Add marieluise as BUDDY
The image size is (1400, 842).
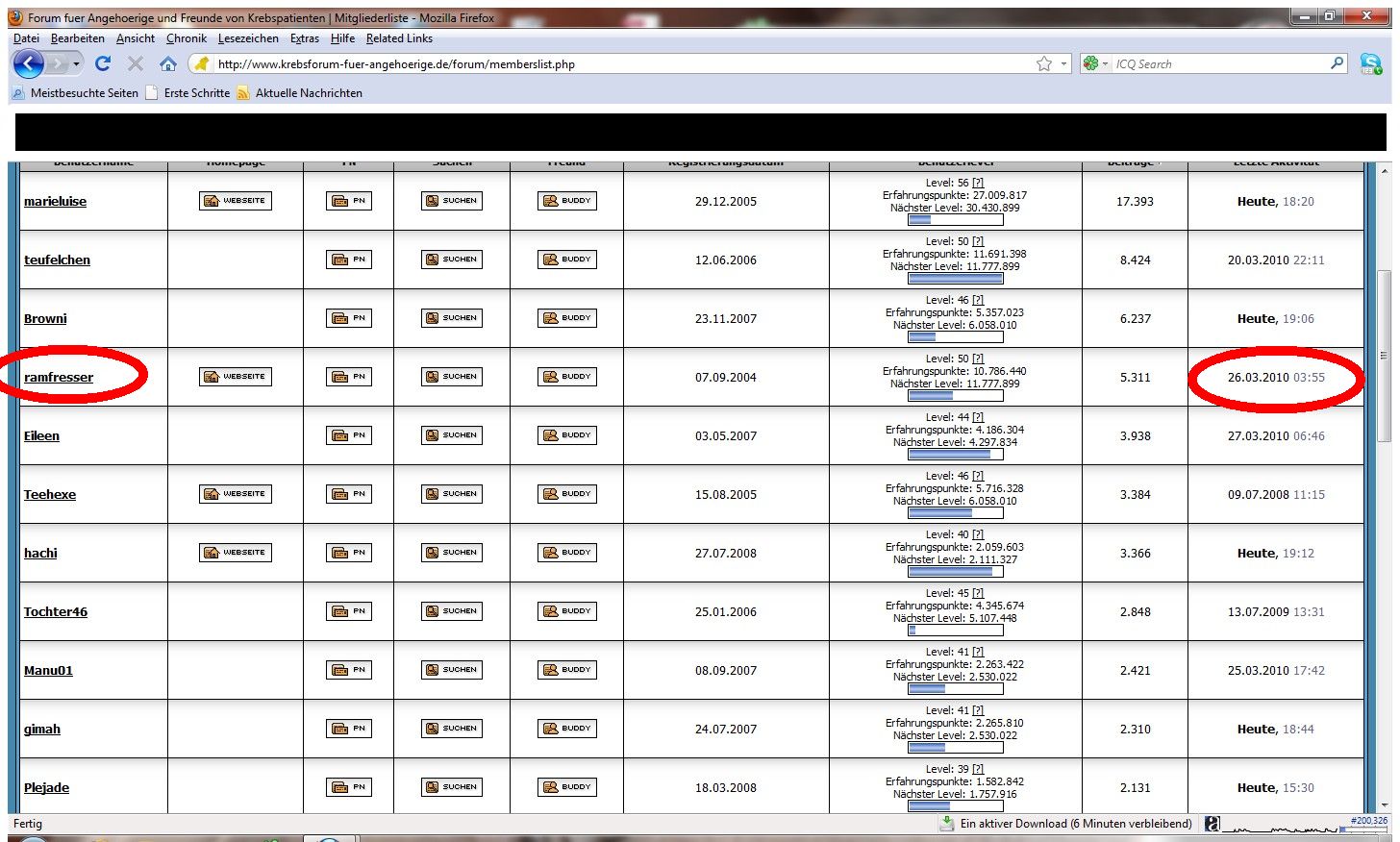pos(566,201)
